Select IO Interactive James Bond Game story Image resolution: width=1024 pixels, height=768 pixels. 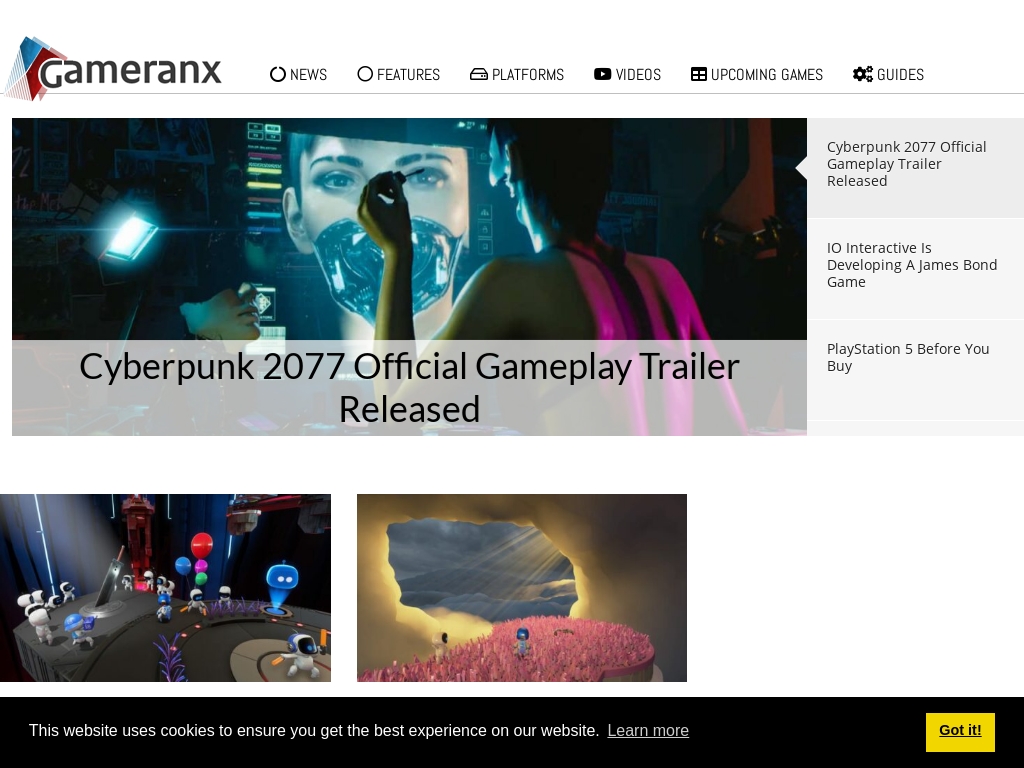click(916, 268)
